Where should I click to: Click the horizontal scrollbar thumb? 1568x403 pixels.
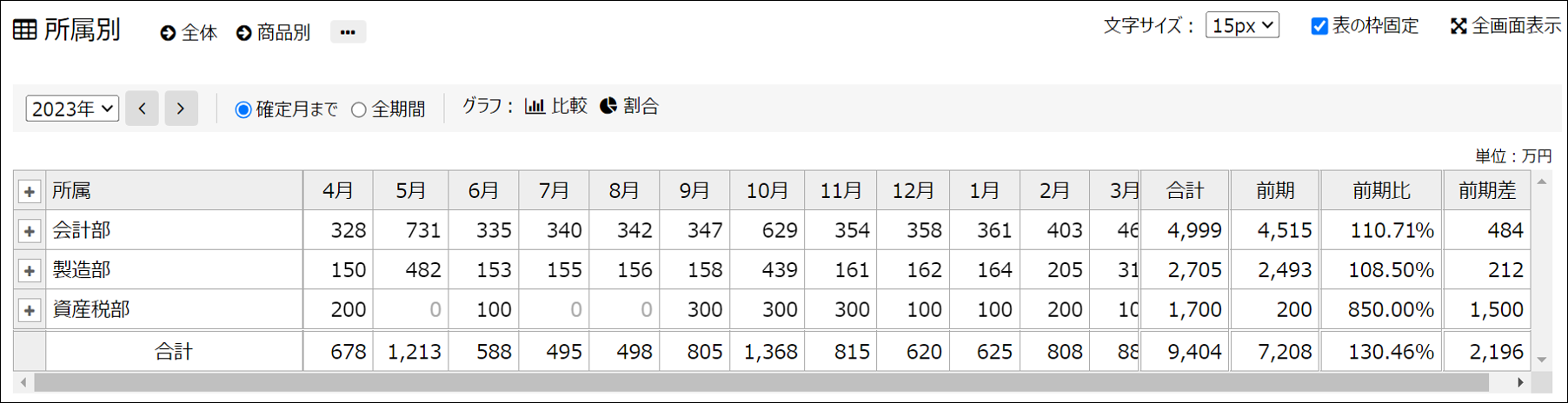pyautogui.click(x=761, y=382)
